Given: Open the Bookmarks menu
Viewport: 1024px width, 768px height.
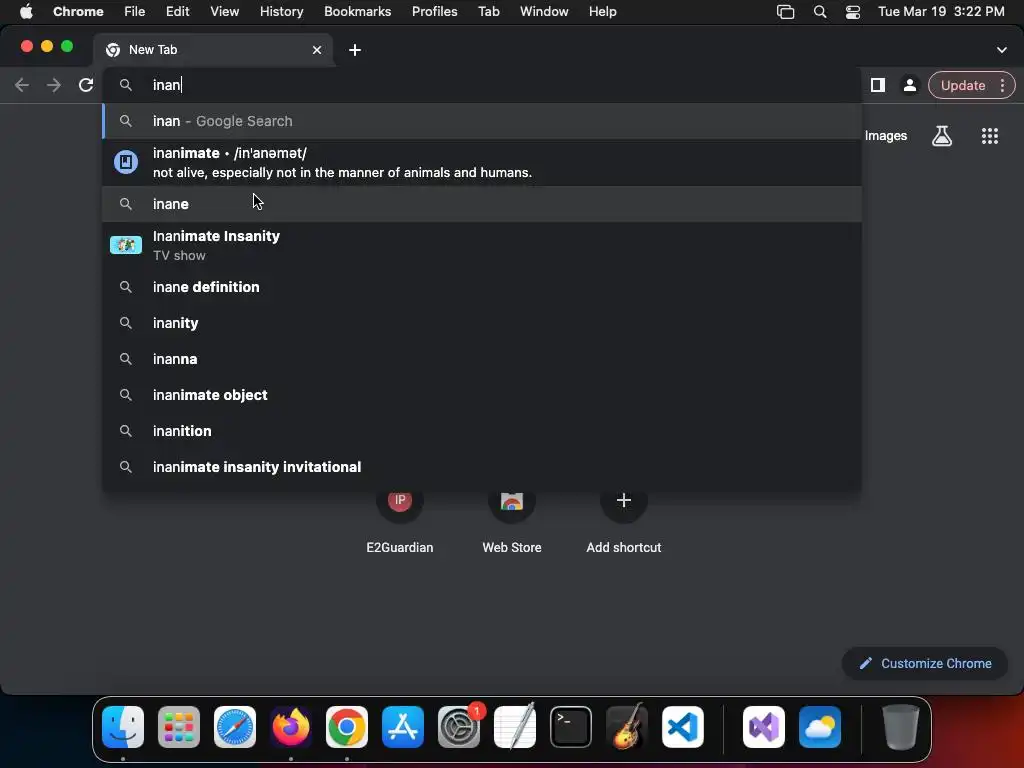Looking at the screenshot, I should (x=357, y=11).
